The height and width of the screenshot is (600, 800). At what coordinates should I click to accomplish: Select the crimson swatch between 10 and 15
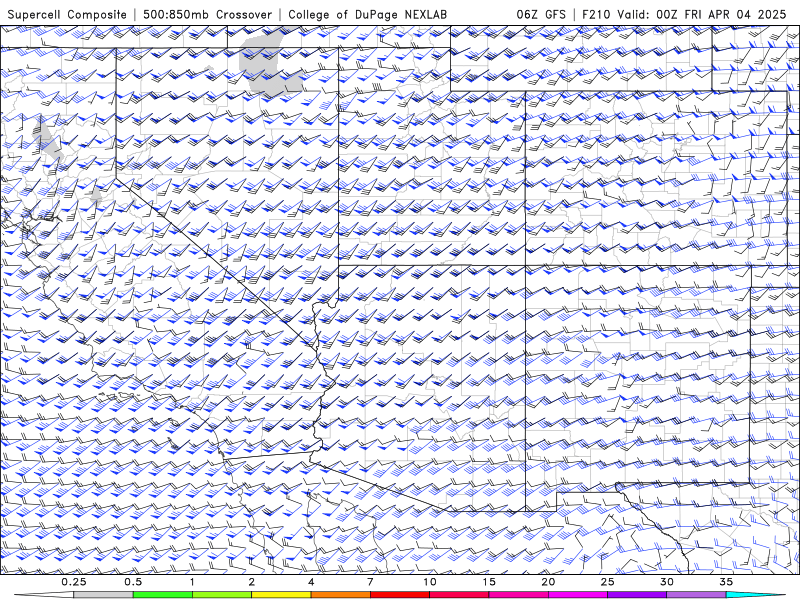click(x=459, y=595)
